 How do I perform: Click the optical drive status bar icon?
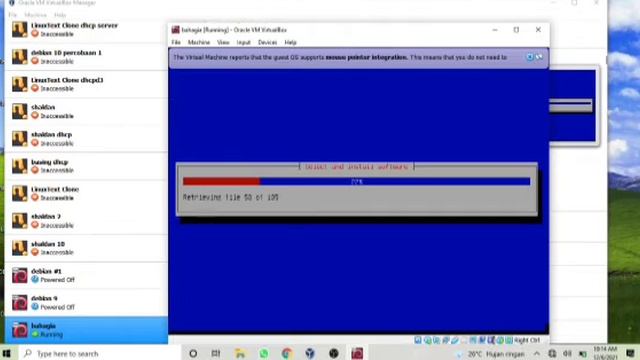[427, 340]
